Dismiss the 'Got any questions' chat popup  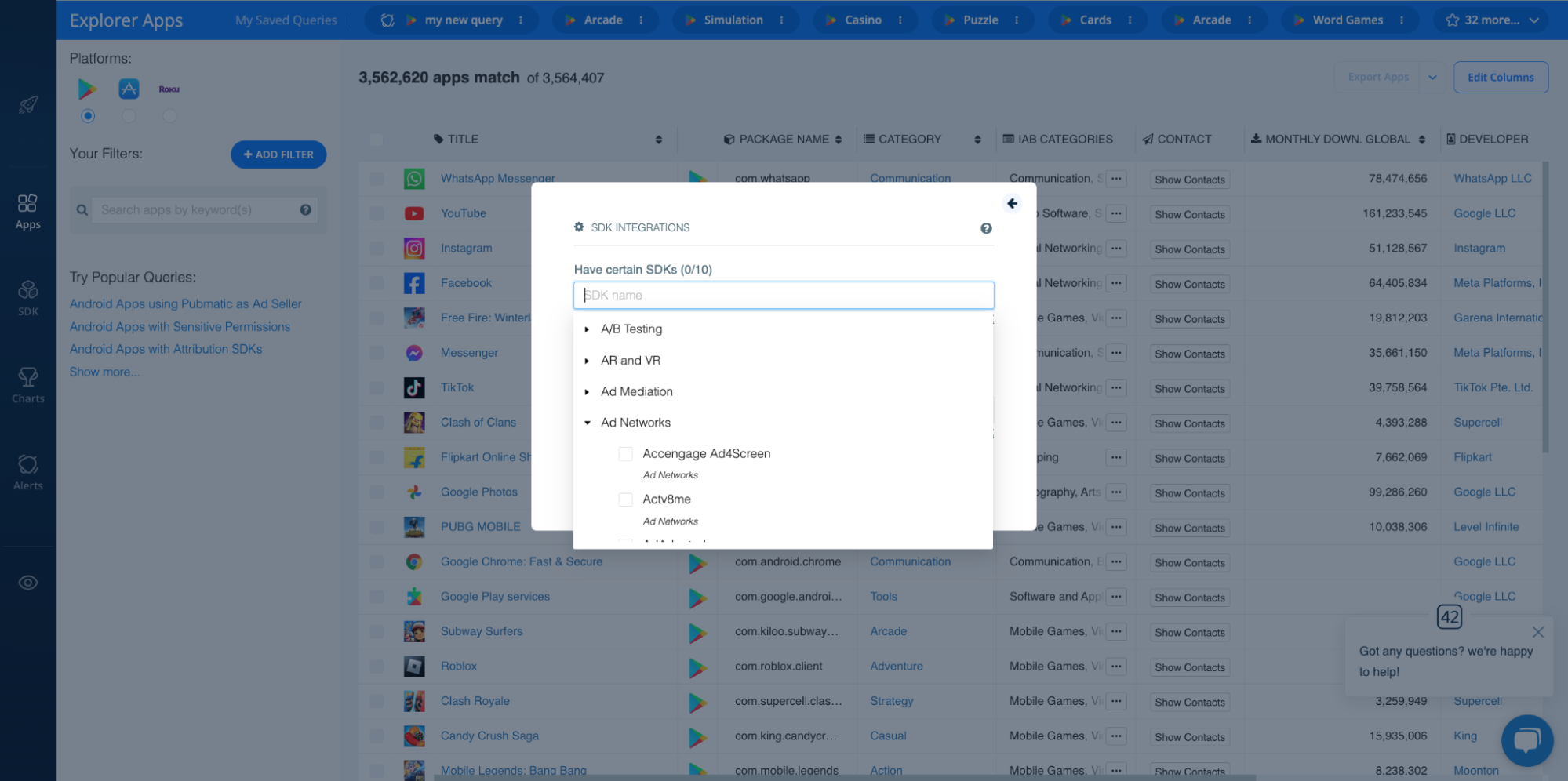(x=1537, y=632)
